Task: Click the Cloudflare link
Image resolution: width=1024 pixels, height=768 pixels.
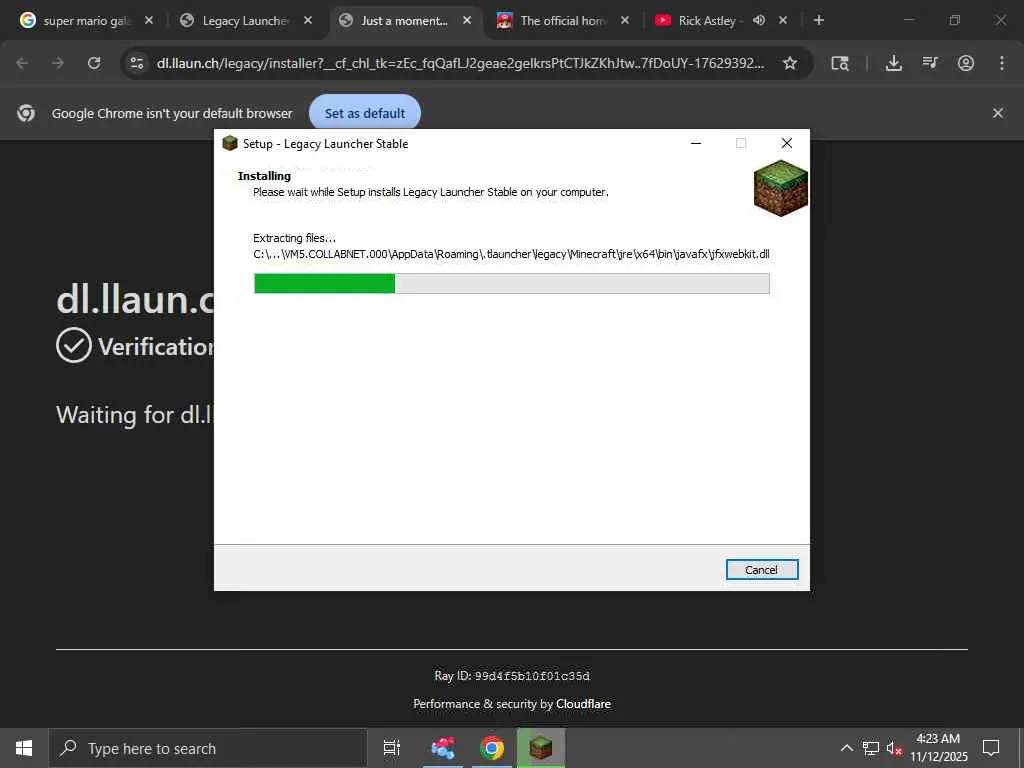Action: click(x=583, y=704)
